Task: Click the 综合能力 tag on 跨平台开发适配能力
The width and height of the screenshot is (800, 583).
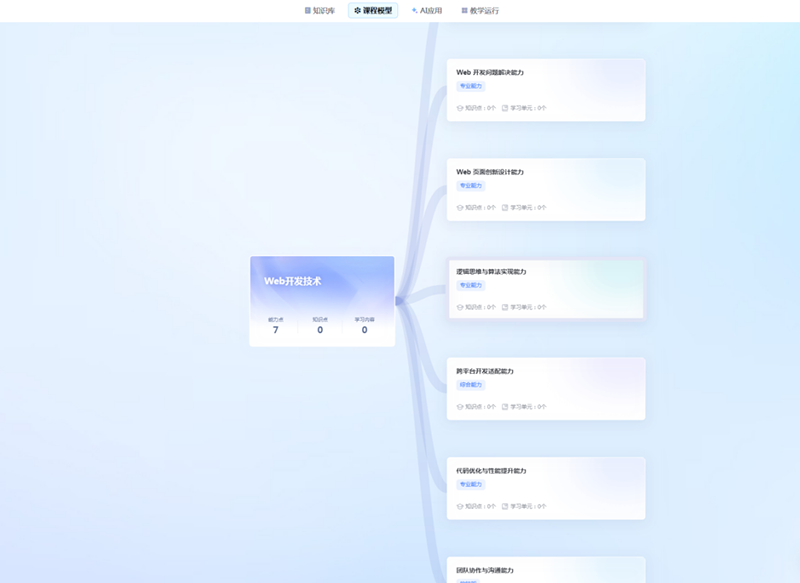Action: point(470,385)
